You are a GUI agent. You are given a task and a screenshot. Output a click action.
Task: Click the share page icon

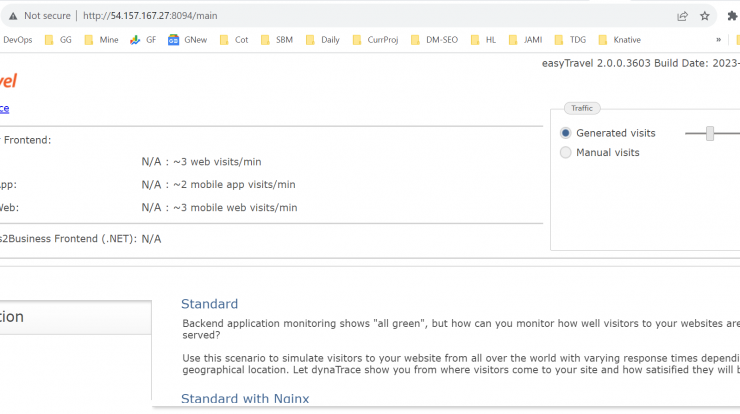point(682,16)
